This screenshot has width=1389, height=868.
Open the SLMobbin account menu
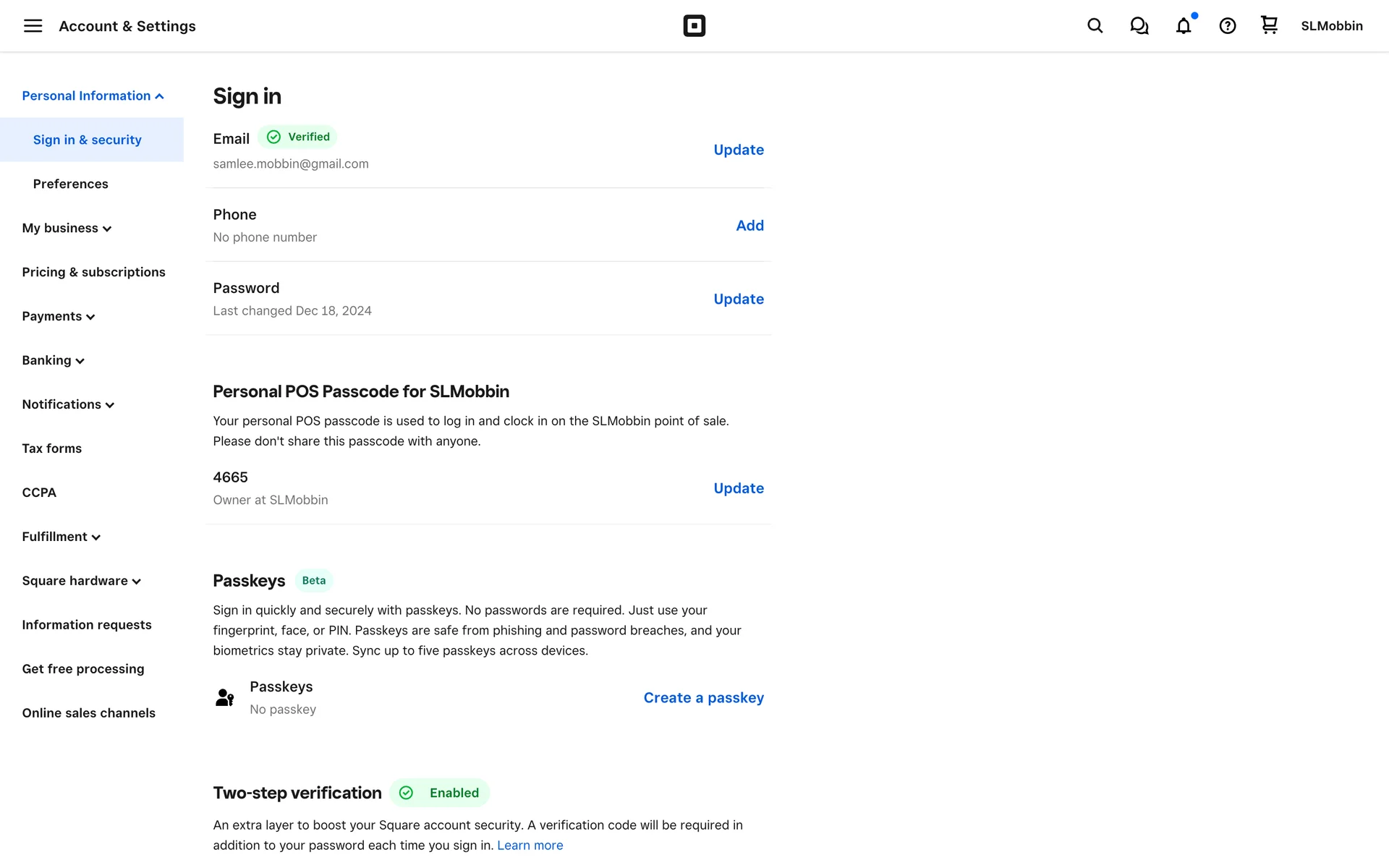point(1331,26)
